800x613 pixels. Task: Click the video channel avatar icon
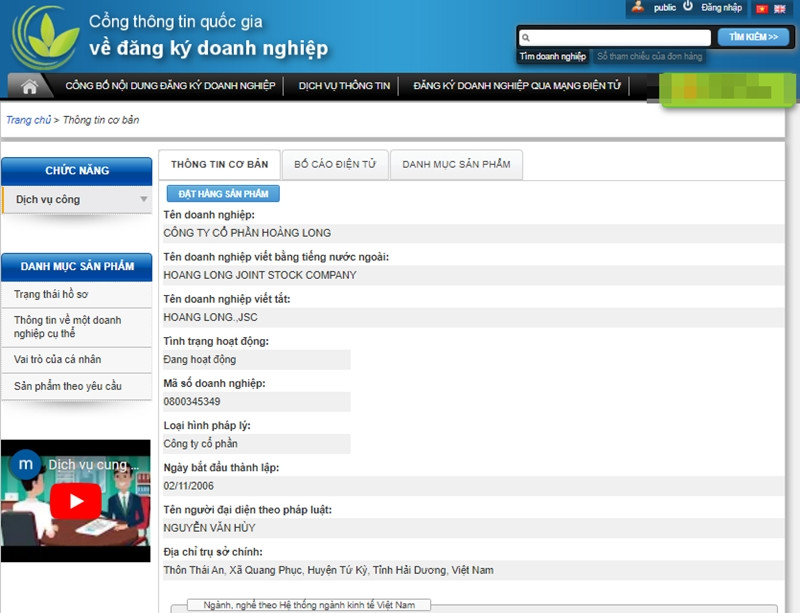pos(27,465)
